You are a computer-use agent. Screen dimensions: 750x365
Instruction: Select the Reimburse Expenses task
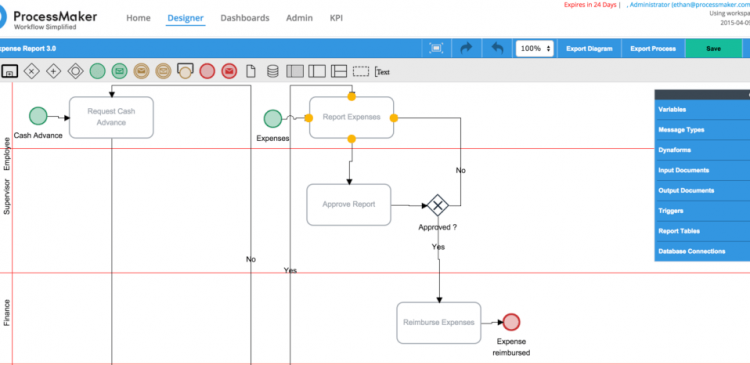tap(439, 322)
